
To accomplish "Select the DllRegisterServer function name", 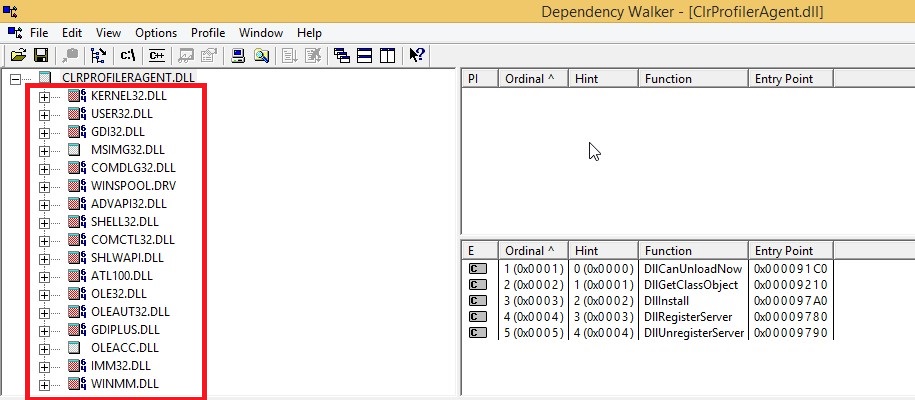I will click(689, 317).
